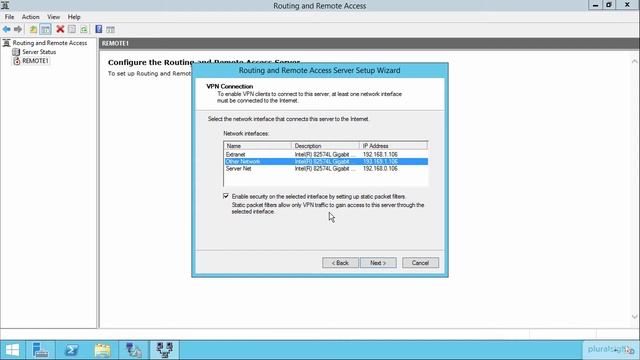Click the REMOTE1 server icon in the tree

pyautogui.click(x=16, y=61)
